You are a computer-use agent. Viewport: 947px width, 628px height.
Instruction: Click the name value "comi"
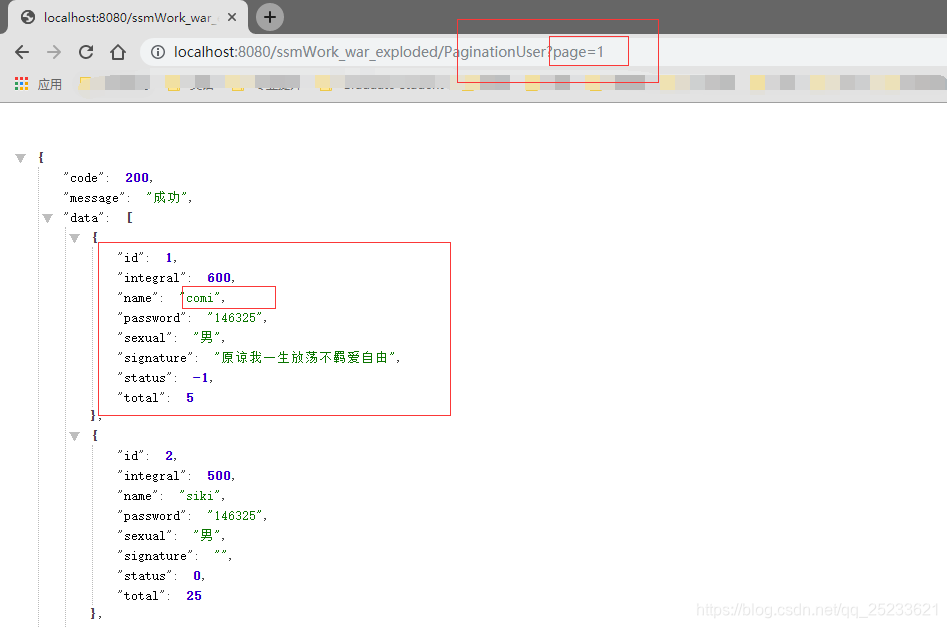pyautogui.click(x=200, y=298)
